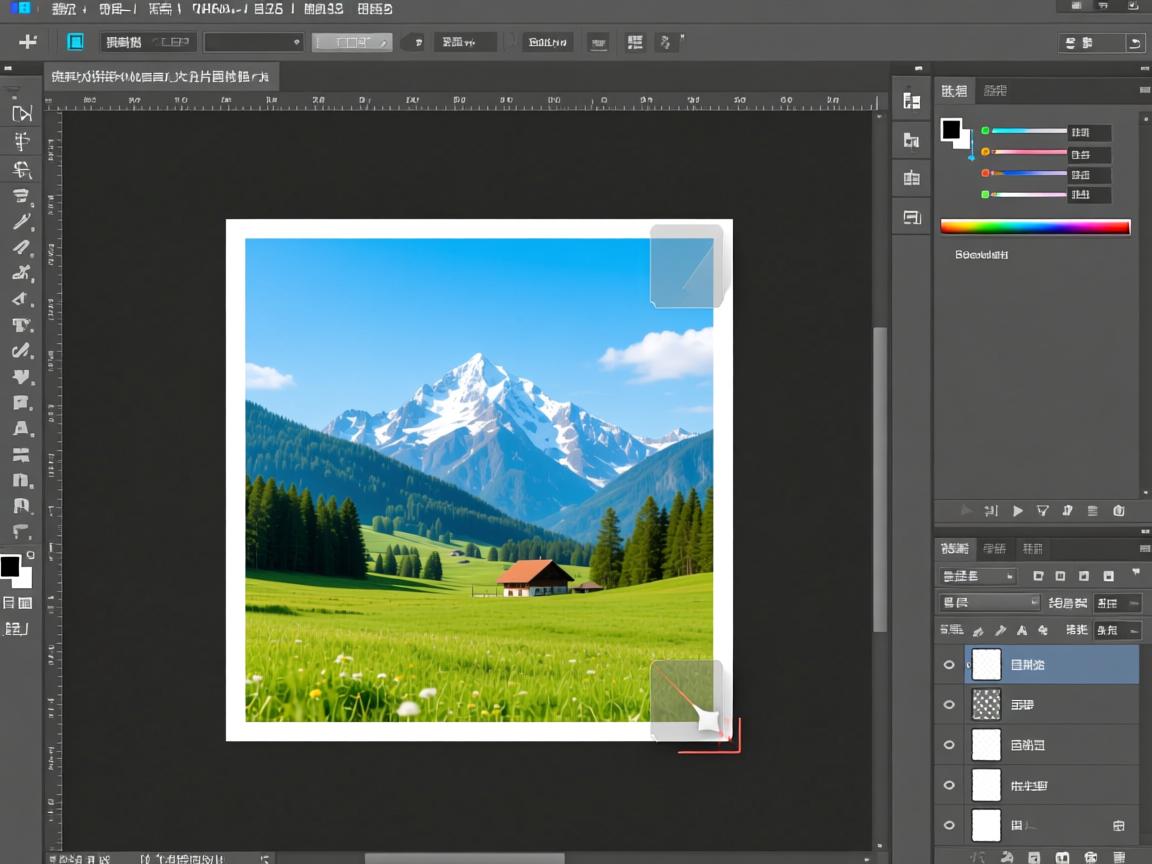Toggle the bottom layer's eye icon

point(949,826)
